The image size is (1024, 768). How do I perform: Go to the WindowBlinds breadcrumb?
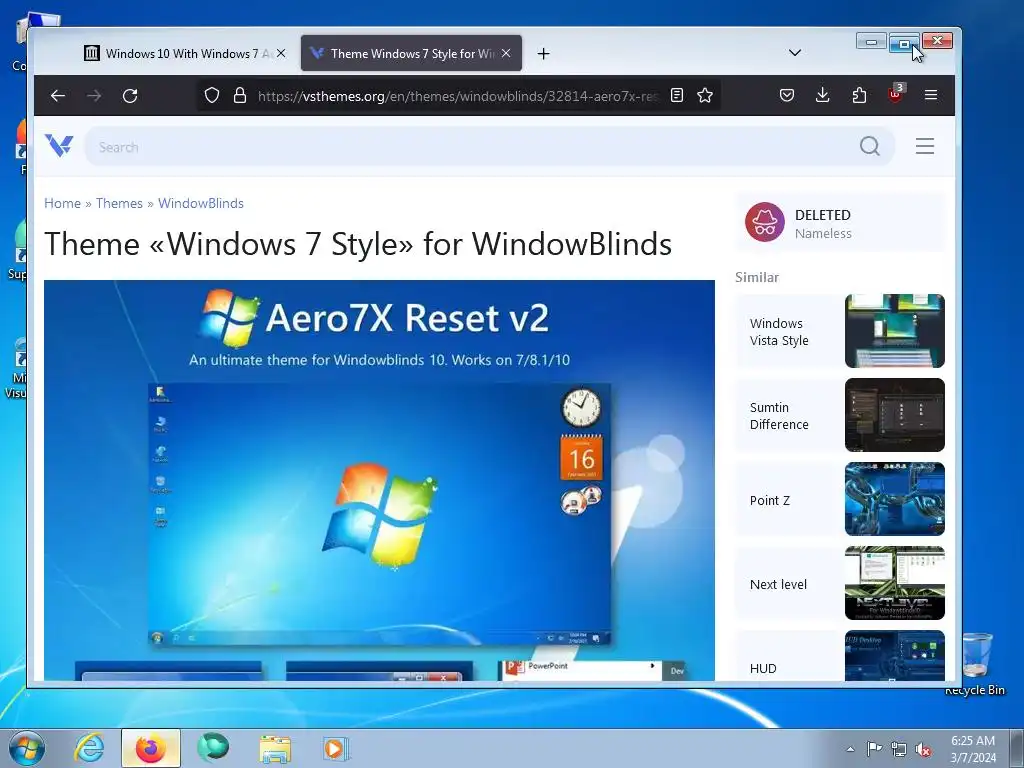pos(200,203)
